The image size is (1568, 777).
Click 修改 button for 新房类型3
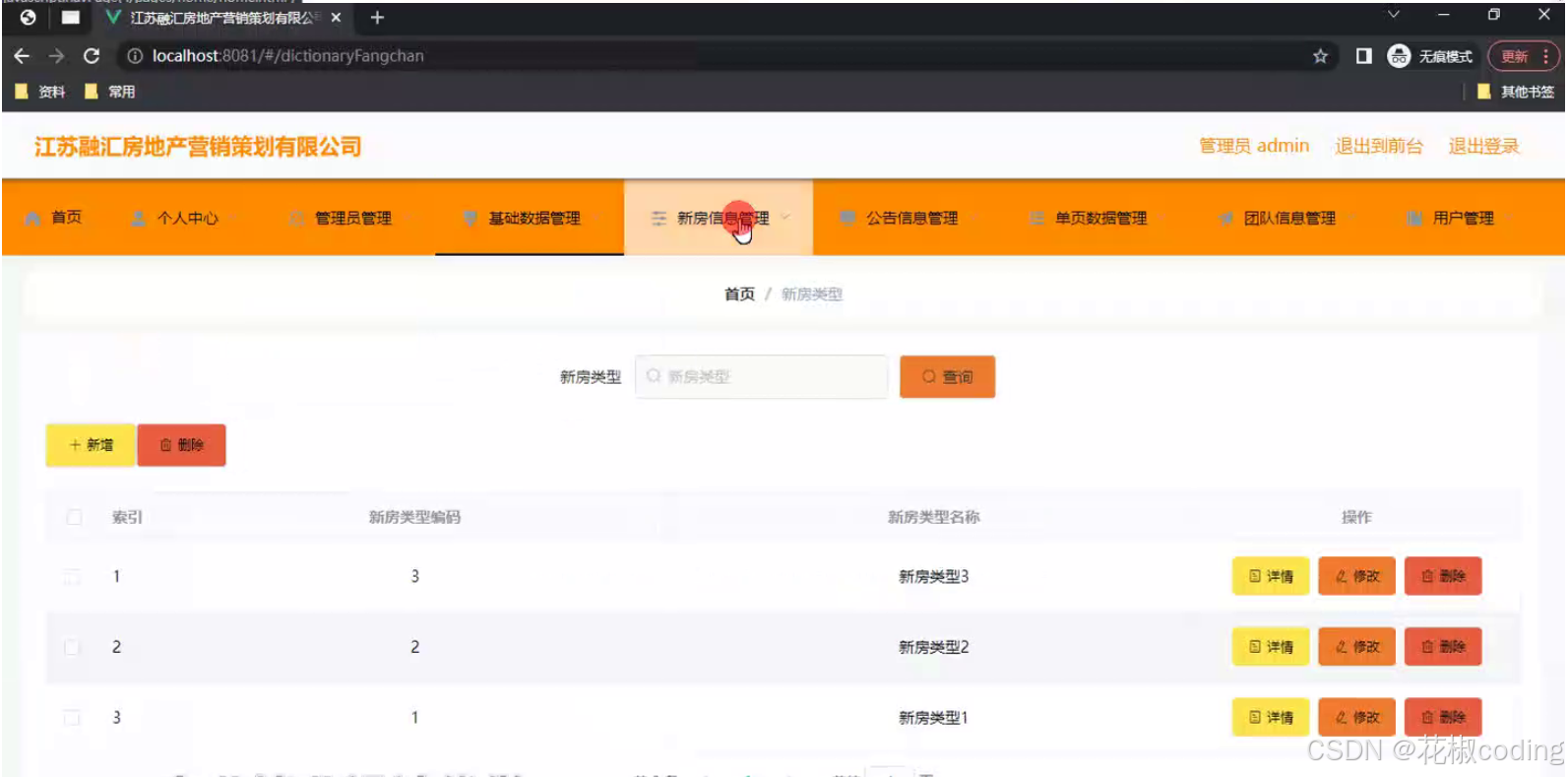(1357, 576)
